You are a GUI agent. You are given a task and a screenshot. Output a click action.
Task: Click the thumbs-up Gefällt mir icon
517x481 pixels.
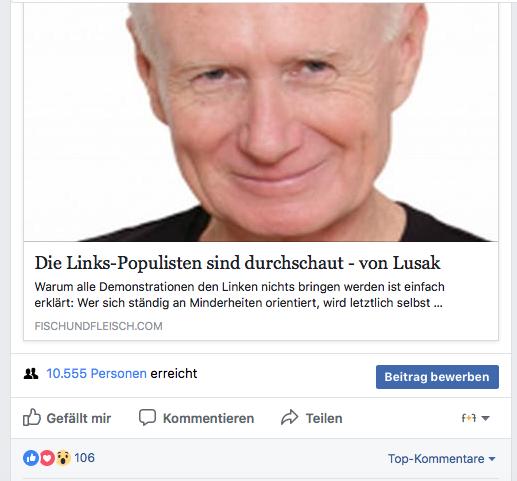click(x=32, y=417)
